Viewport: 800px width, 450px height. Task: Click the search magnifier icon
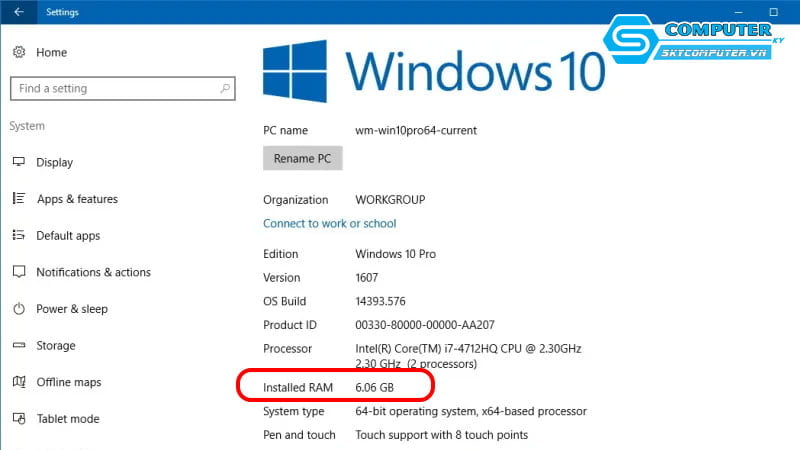(x=225, y=88)
